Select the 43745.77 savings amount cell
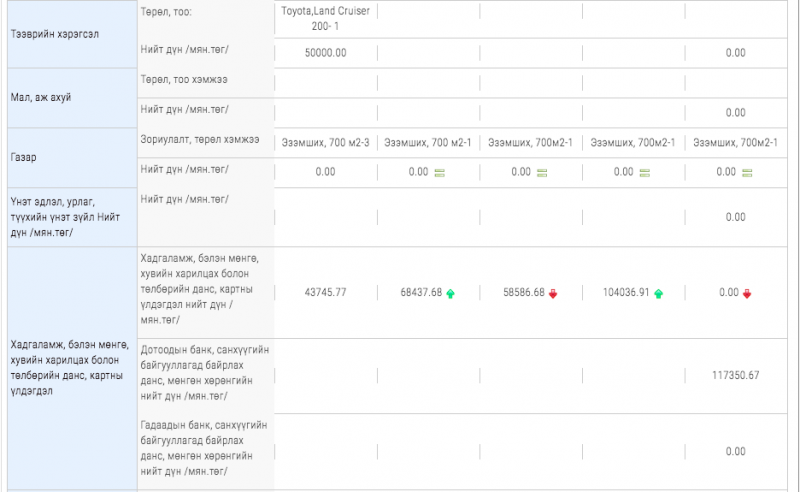Screen dimensions: 800x492 [x=325, y=293]
